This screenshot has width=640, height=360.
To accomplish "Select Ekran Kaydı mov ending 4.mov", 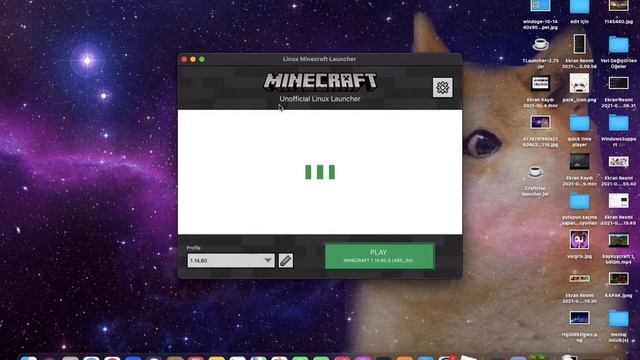I will pos(540,83).
